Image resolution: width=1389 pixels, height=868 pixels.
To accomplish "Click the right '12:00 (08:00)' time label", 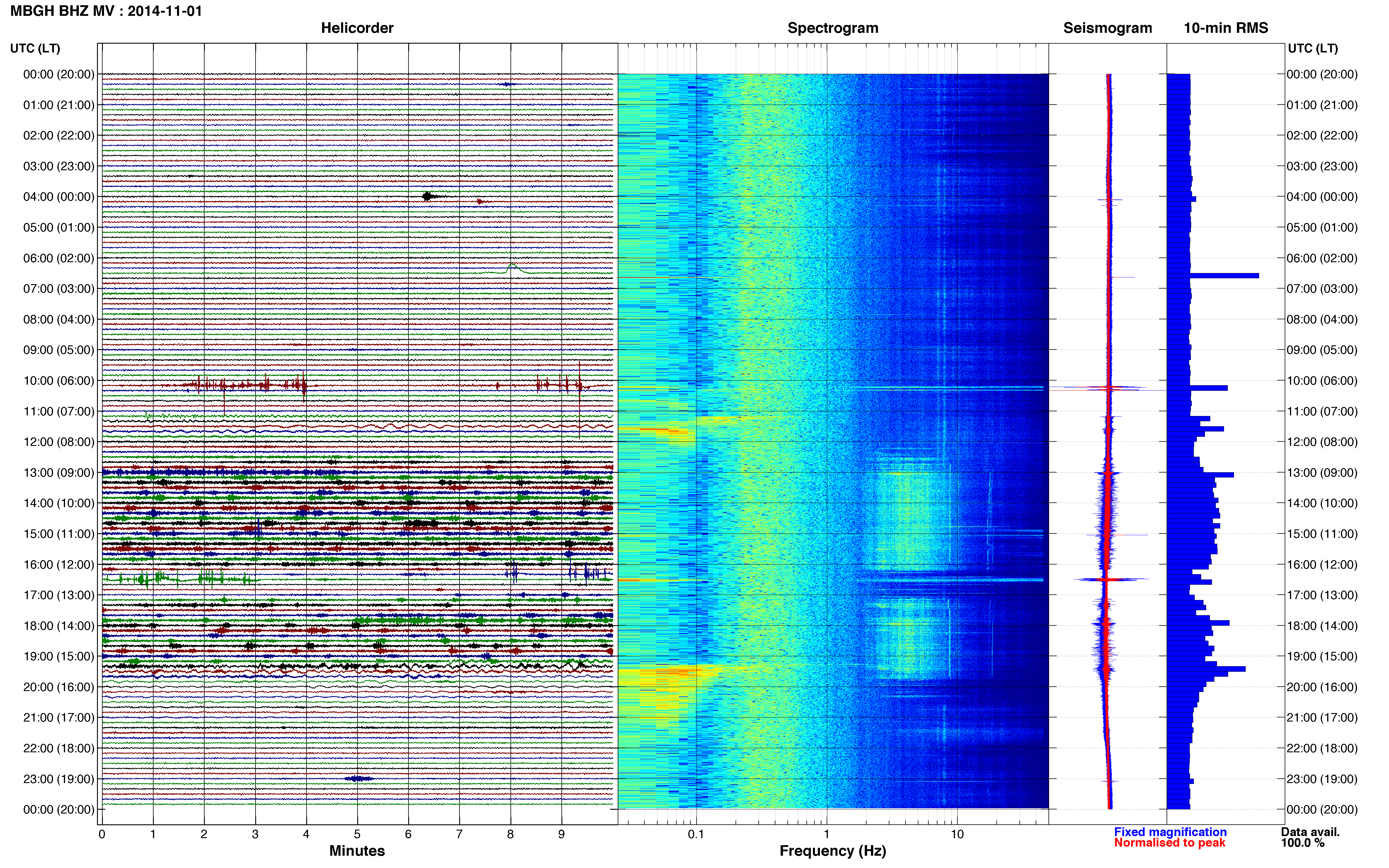I will coord(1322,442).
